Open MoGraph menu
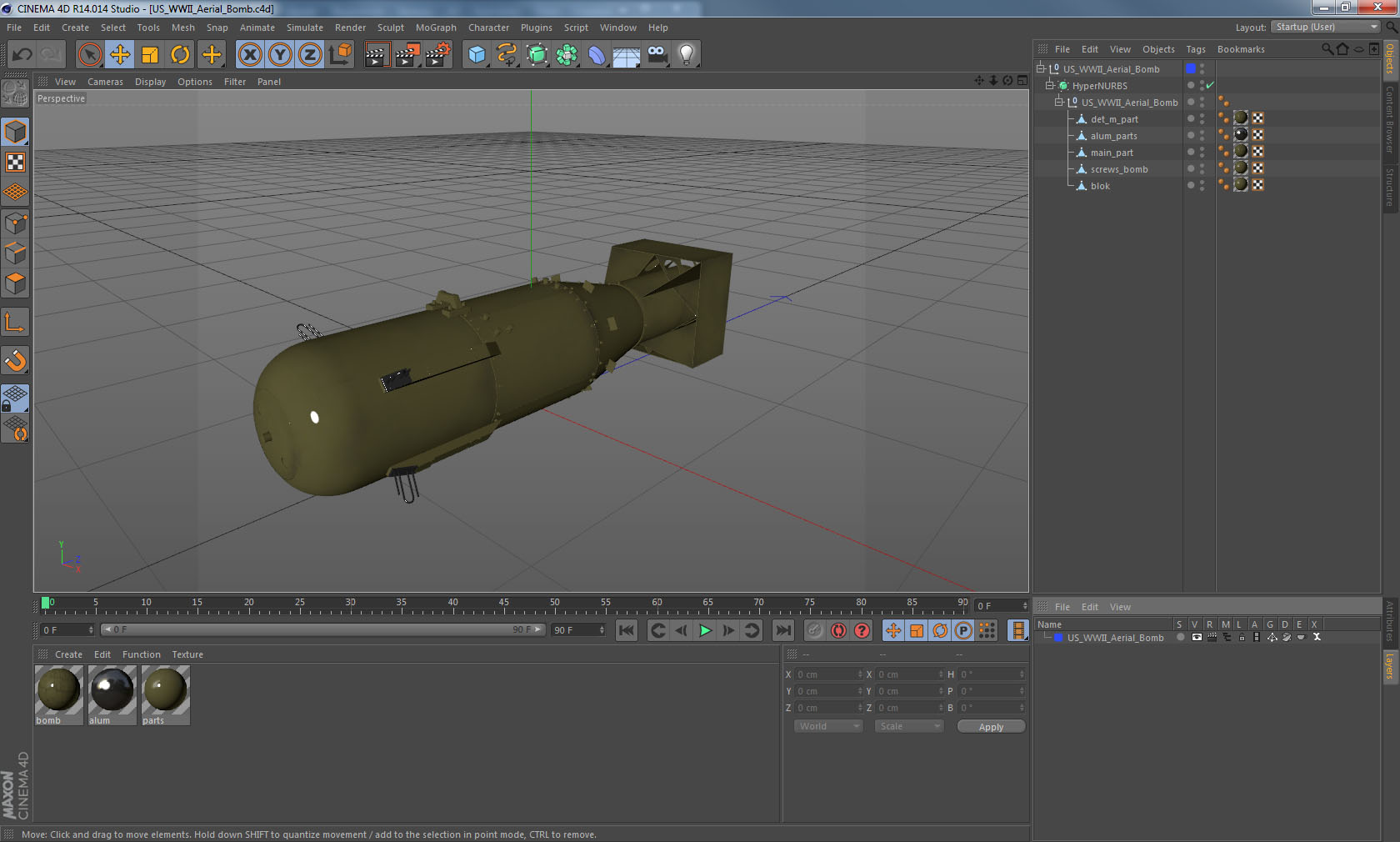The height and width of the screenshot is (842, 1400). [x=436, y=28]
